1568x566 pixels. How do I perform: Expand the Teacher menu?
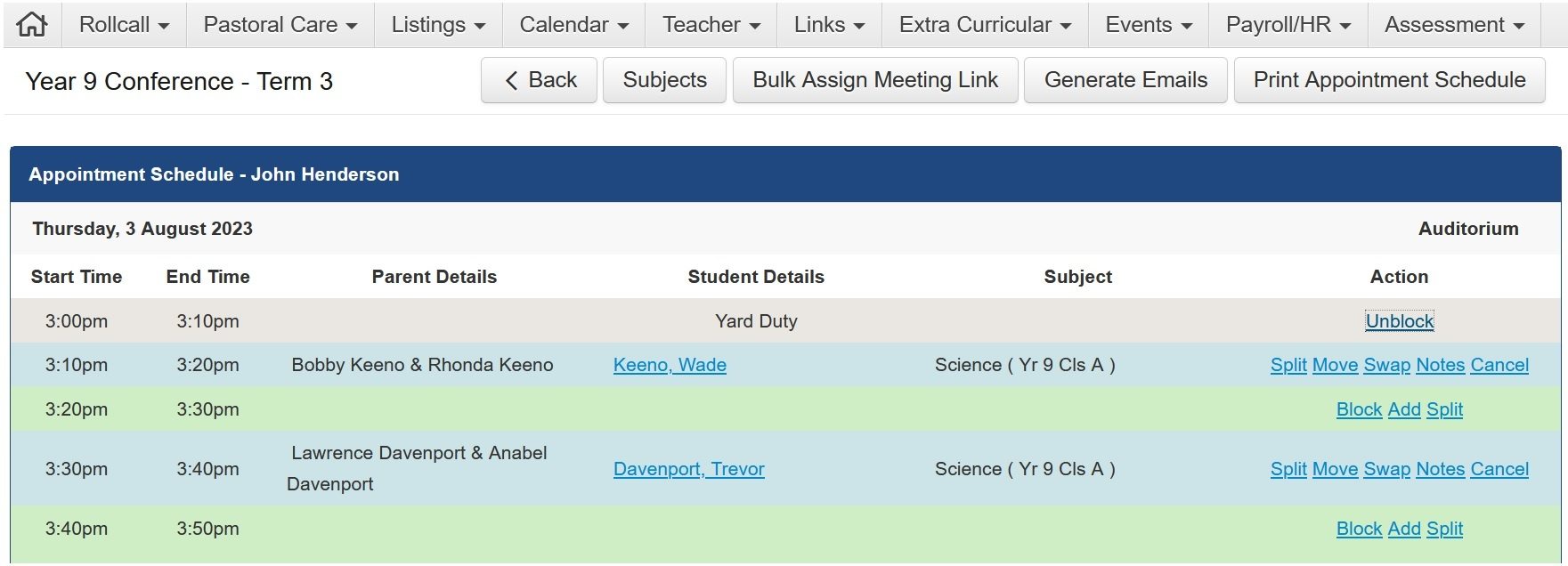[x=711, y=25]
